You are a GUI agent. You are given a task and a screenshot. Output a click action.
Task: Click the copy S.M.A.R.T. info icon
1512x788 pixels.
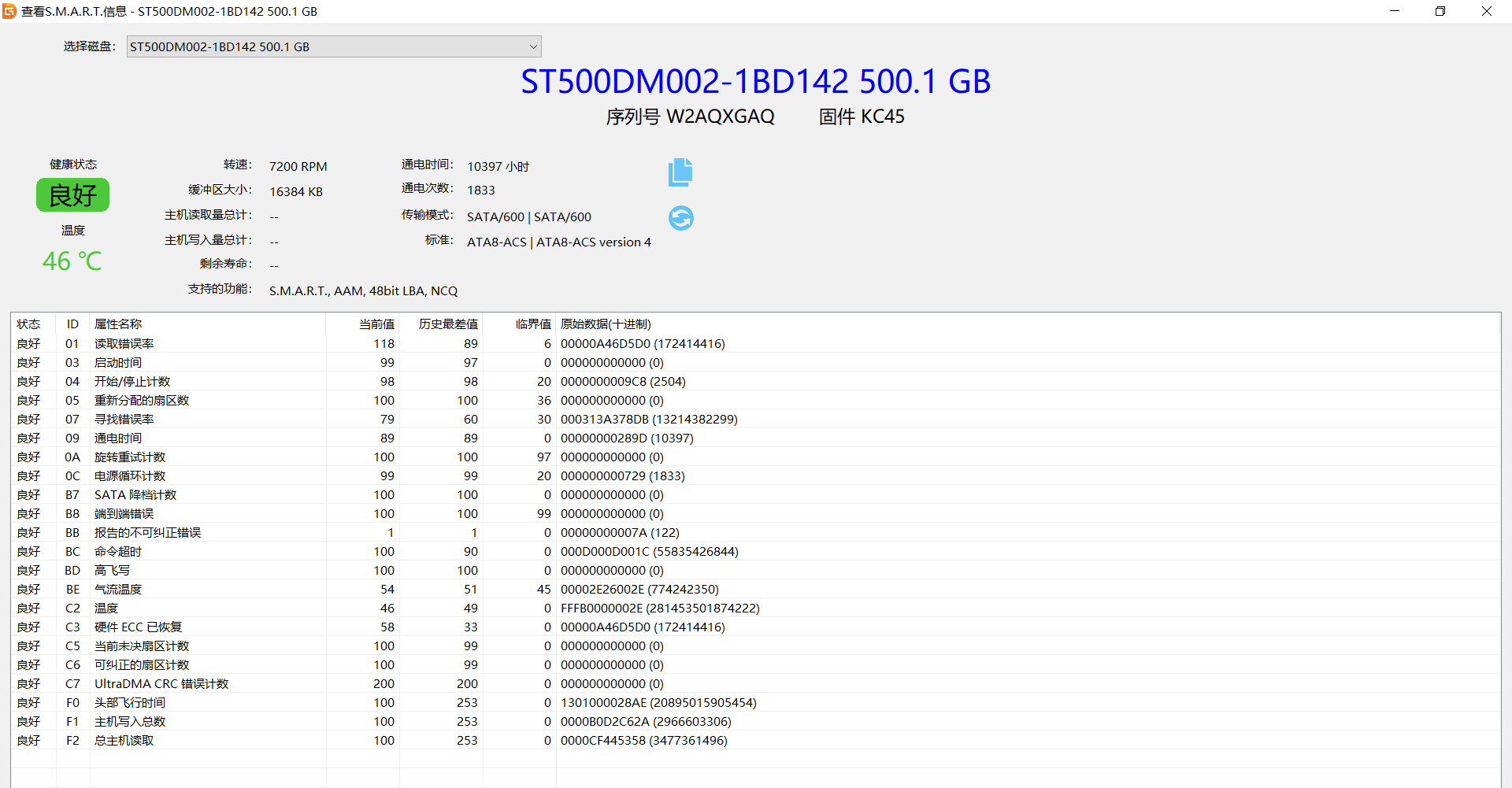pyautogui.click(x=680, y=172)
